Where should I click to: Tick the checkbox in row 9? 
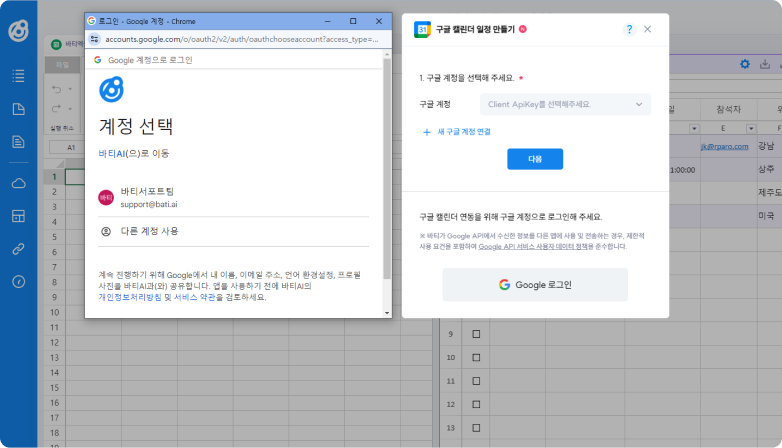[476, 334]
